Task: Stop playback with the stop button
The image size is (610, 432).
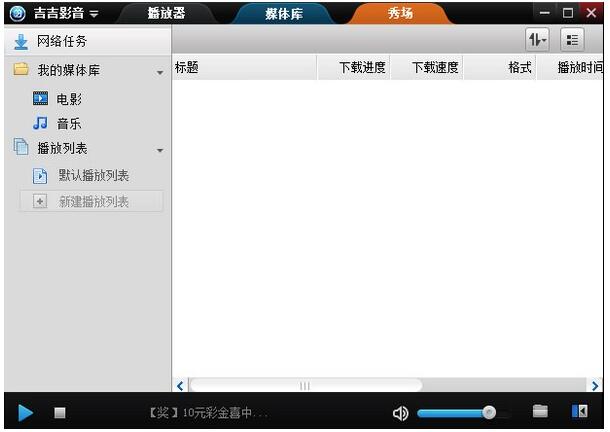Action: 60,413
